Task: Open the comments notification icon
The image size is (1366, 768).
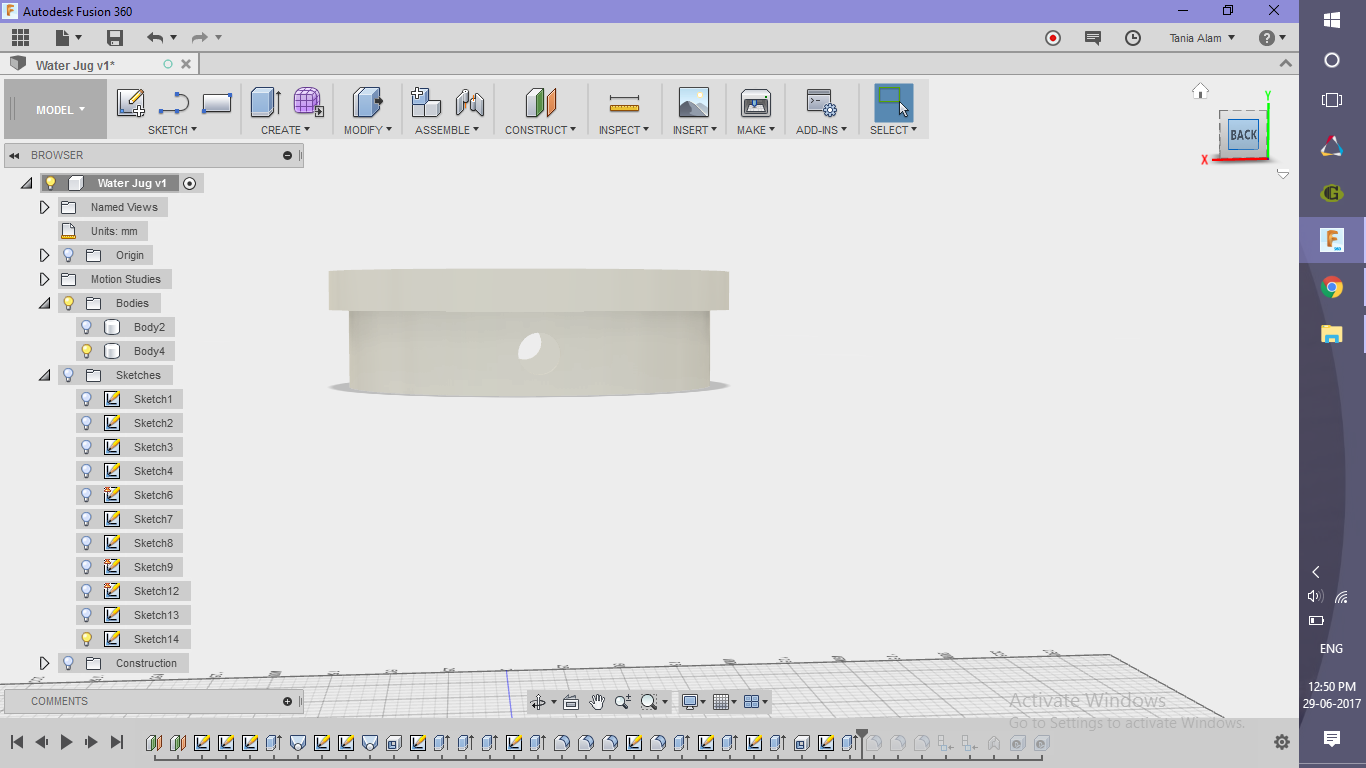Action: (1093, 38)
